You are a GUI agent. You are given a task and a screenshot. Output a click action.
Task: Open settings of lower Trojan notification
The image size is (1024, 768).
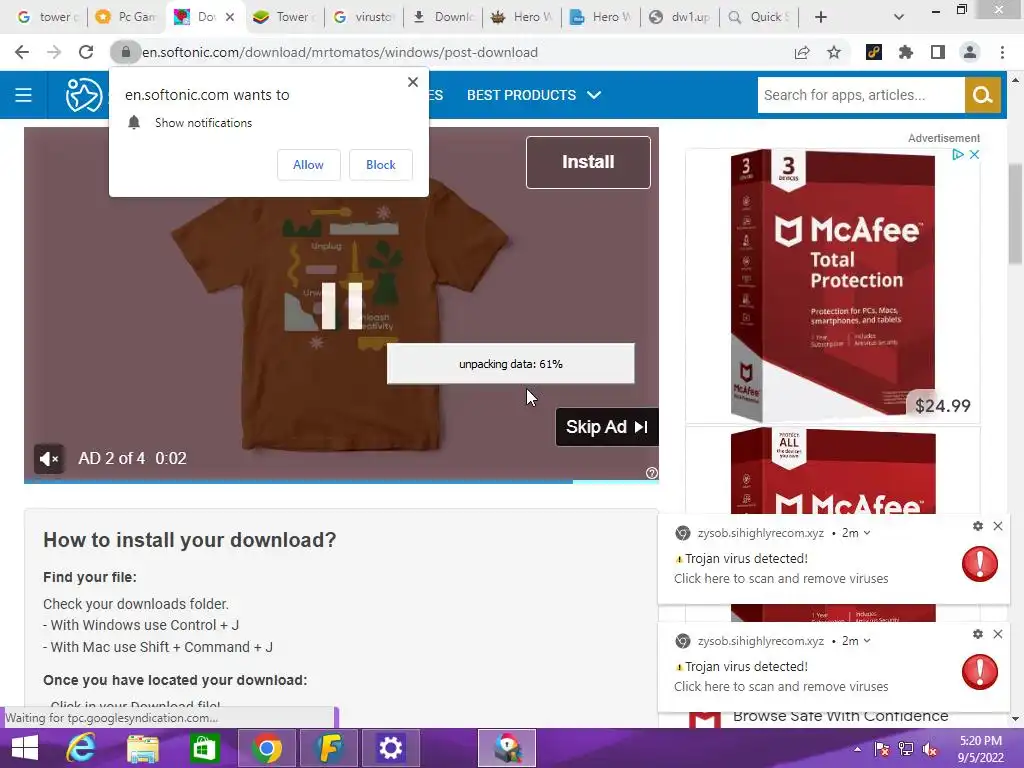978,634
